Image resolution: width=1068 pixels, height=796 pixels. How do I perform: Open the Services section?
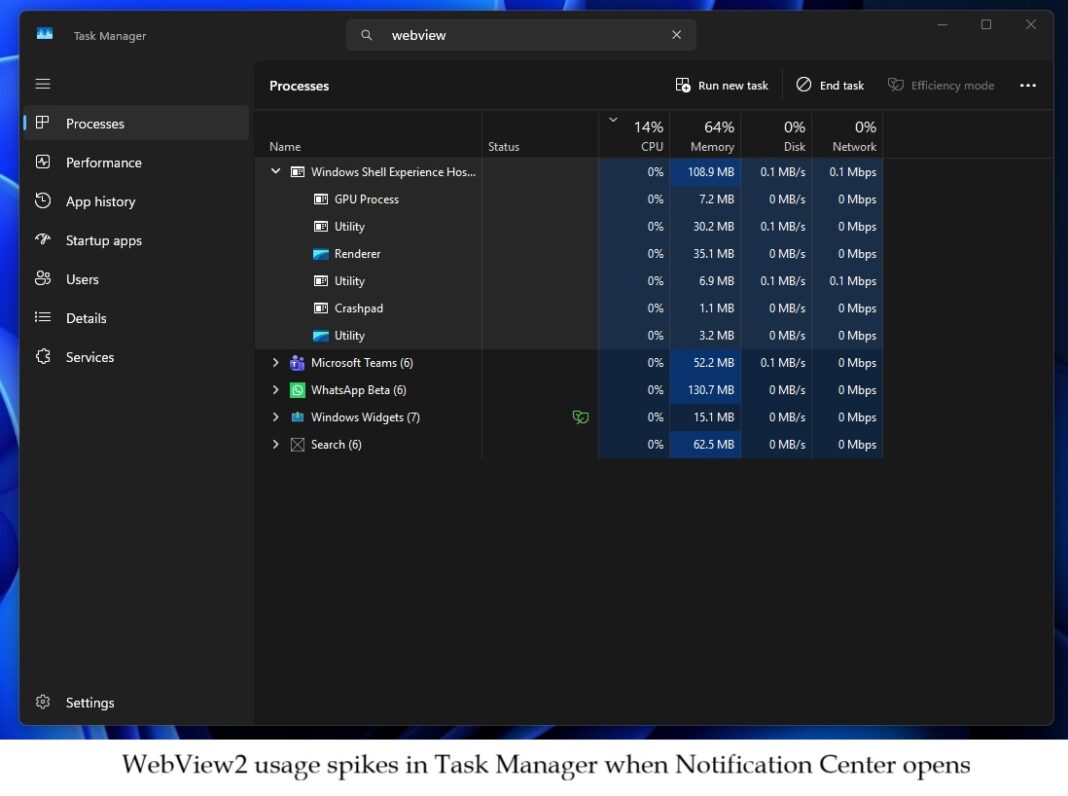click(90, 357)
